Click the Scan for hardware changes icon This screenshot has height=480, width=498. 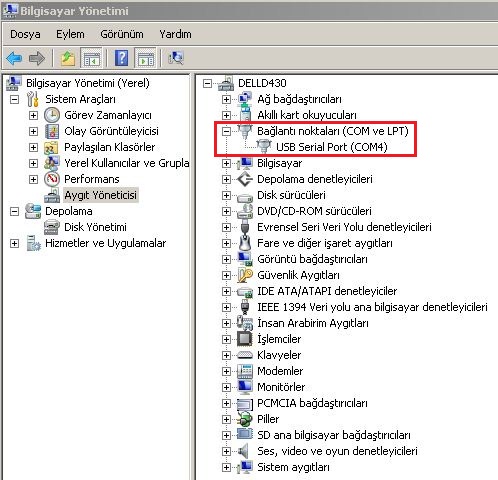pyautogui.click(x=176, y=58)
